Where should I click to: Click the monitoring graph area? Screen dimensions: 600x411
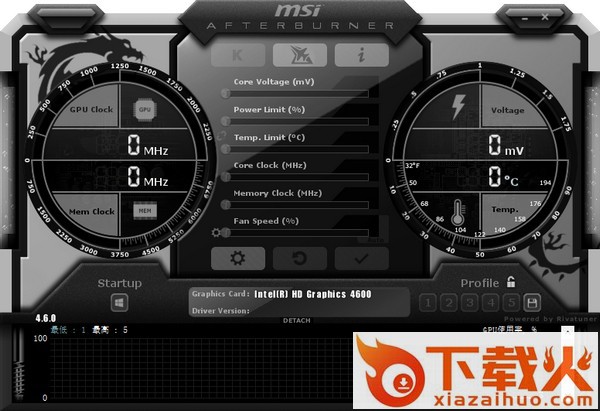(201, 368)
